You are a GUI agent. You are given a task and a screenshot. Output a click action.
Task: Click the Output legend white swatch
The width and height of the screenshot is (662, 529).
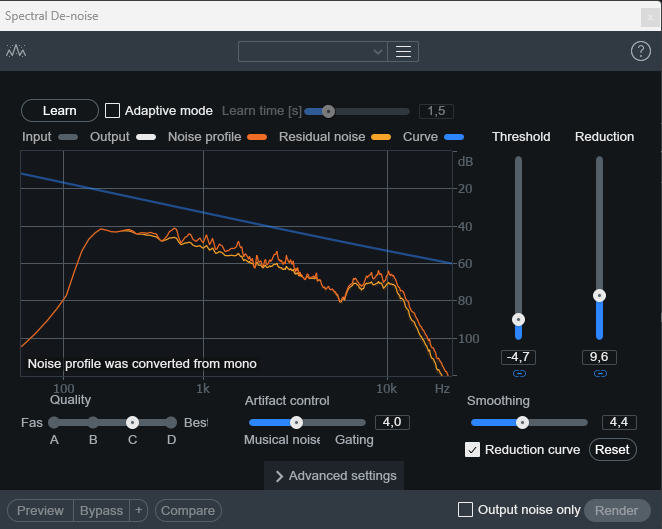(x=146, y=137)
